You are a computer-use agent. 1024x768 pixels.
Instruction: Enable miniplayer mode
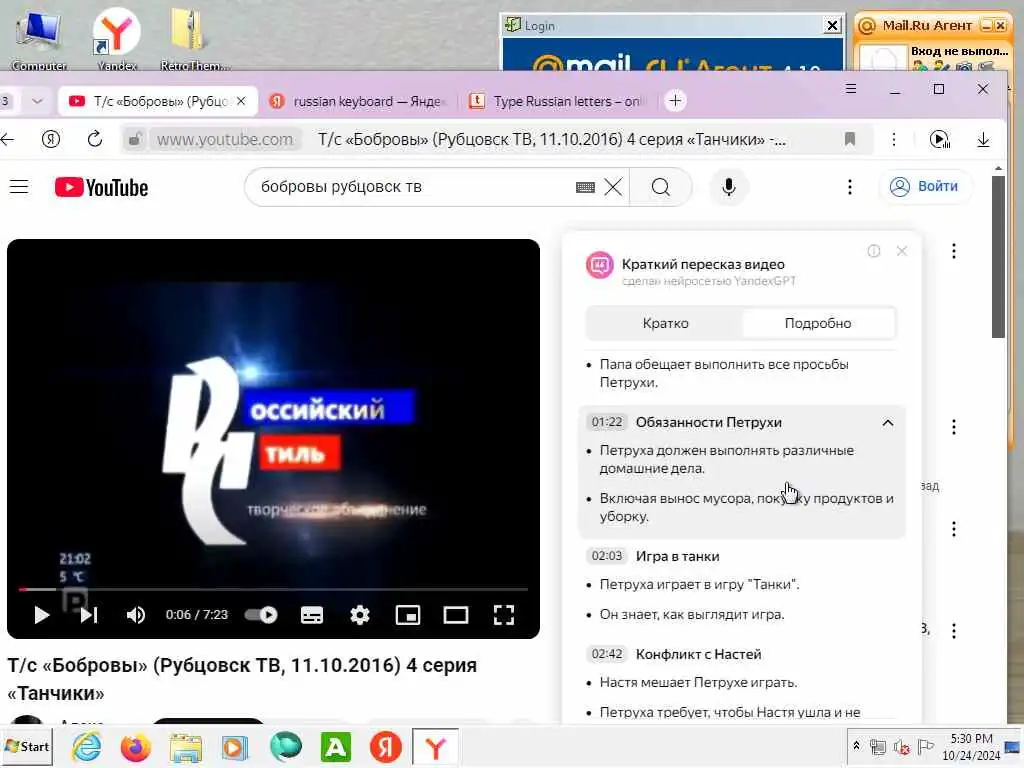point(408,615)
